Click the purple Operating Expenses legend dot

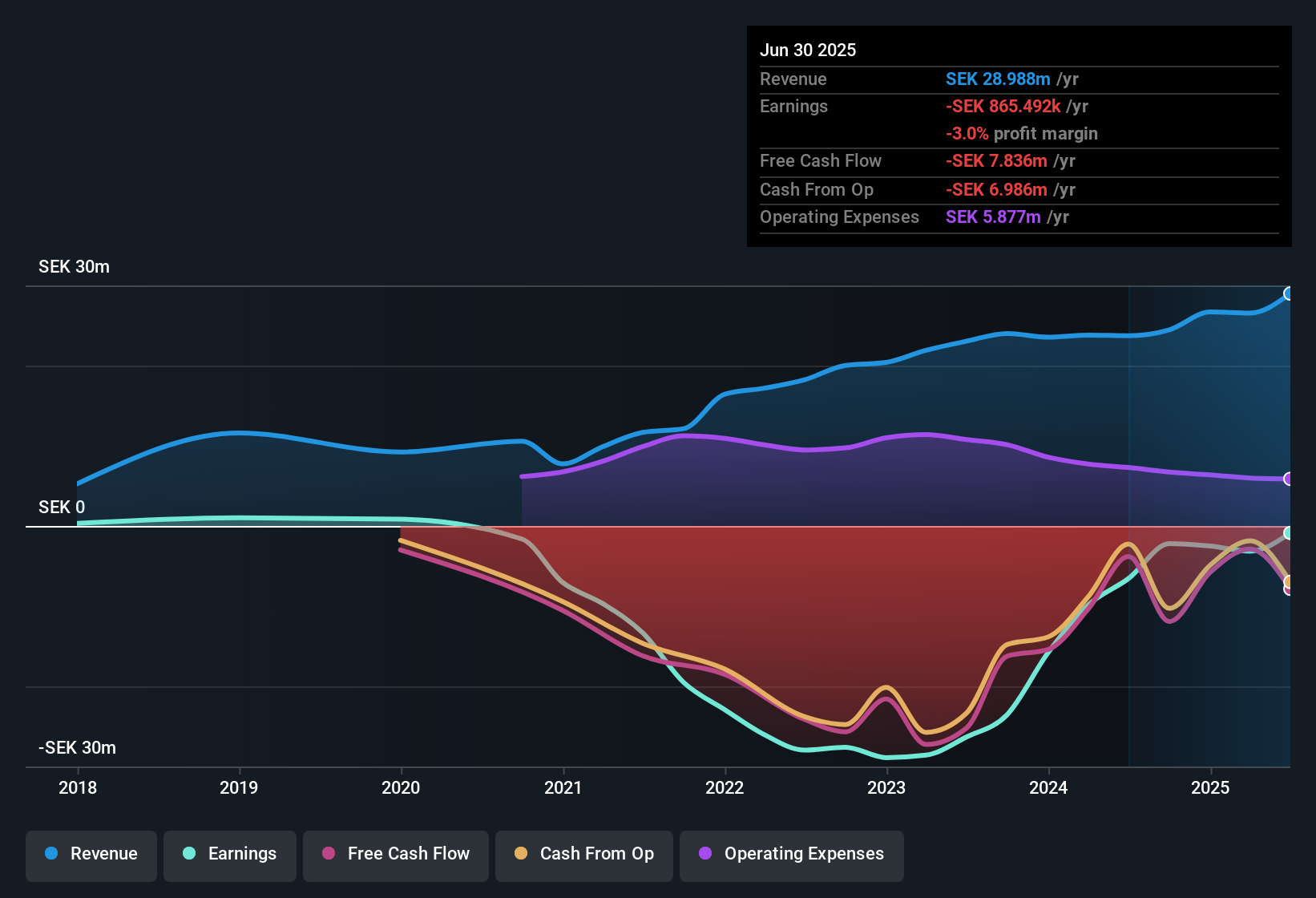point(704,854)
